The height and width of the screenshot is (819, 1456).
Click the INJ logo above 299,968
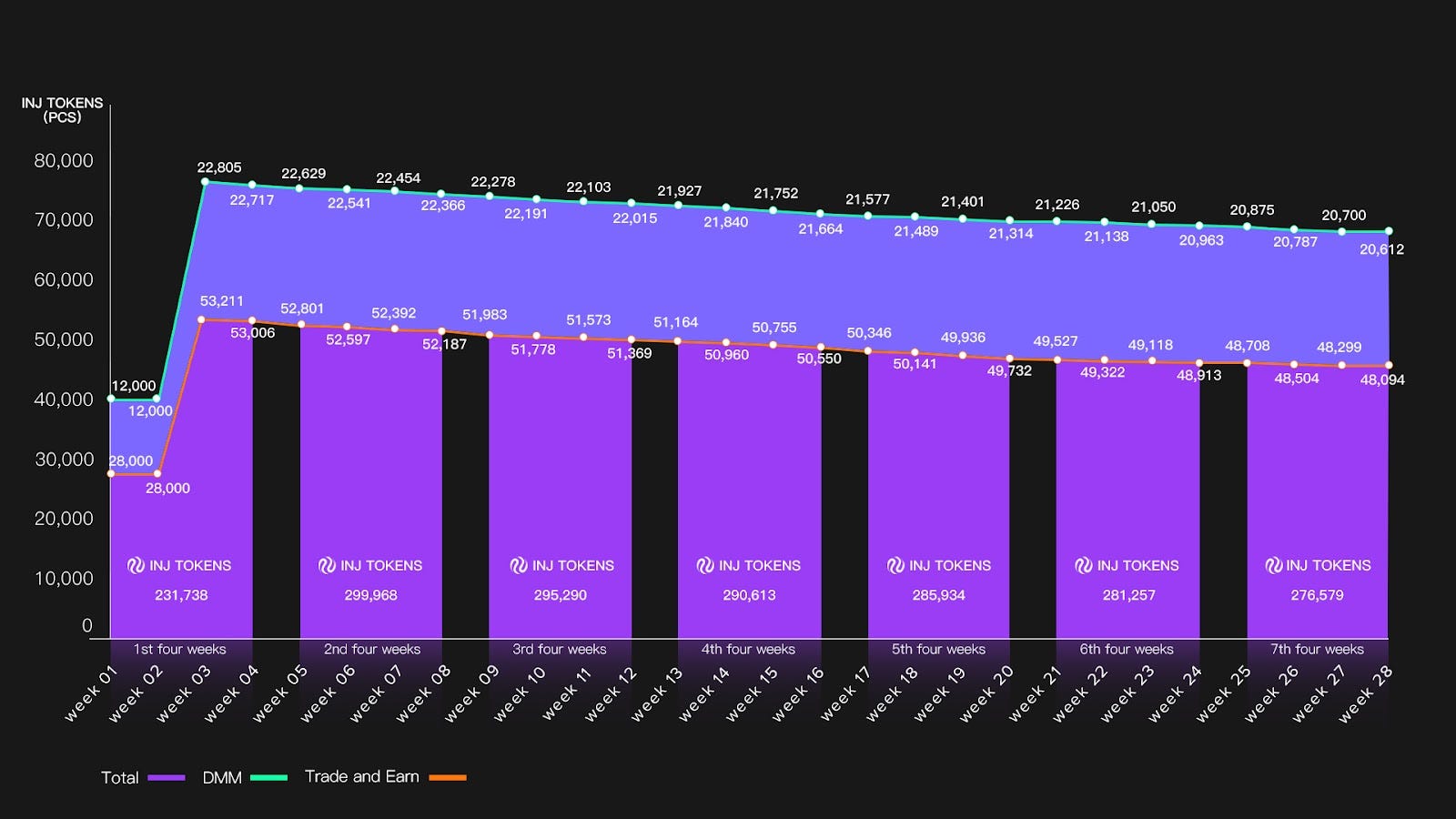(327, 565)
